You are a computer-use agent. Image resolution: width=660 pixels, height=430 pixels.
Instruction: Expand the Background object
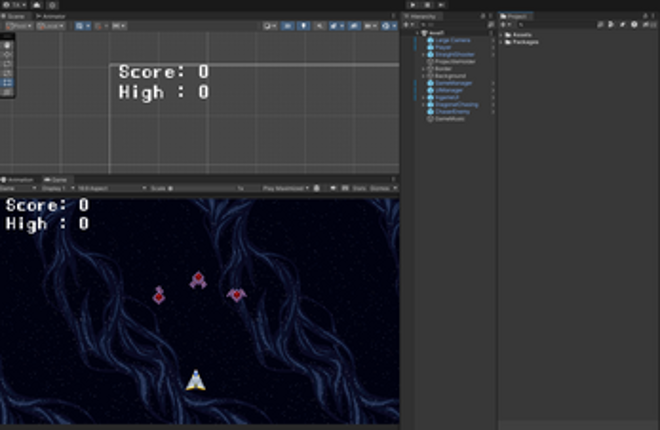point(423,76)
